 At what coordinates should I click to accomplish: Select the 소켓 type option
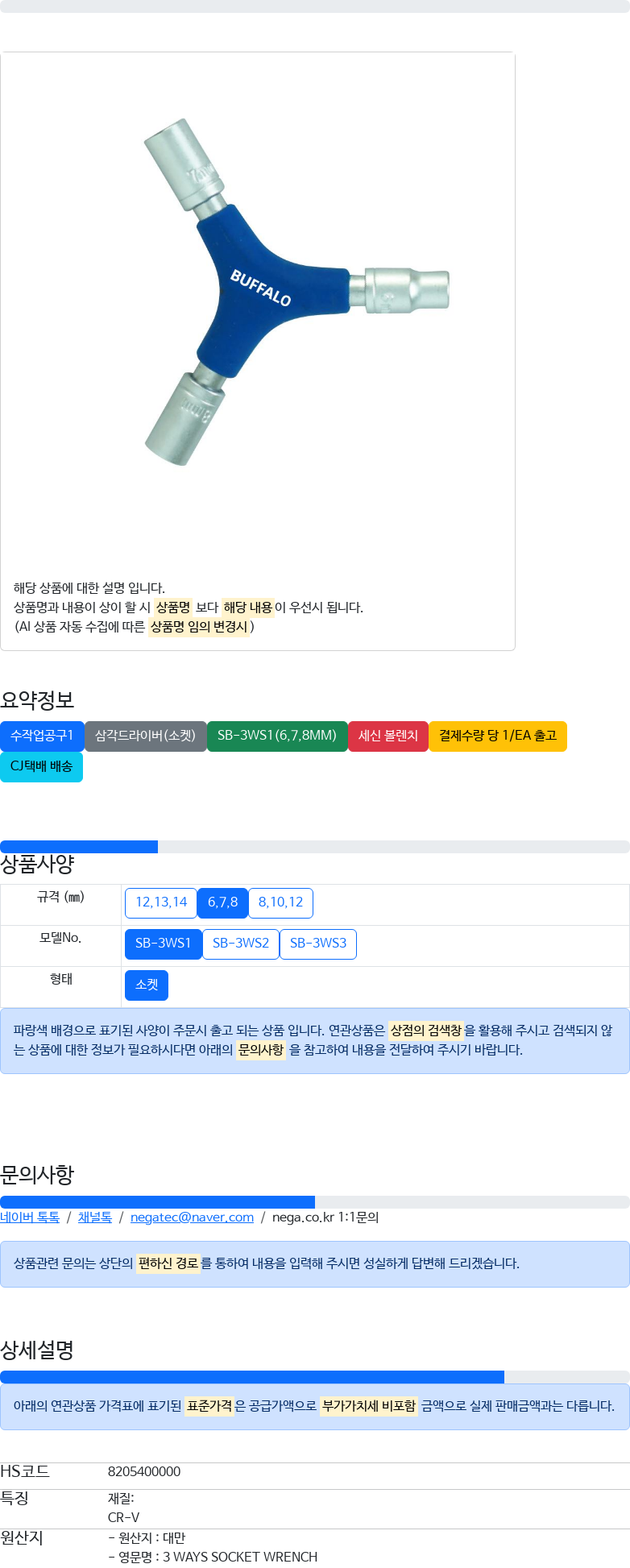pyautogui.click(x=146, y=985)
